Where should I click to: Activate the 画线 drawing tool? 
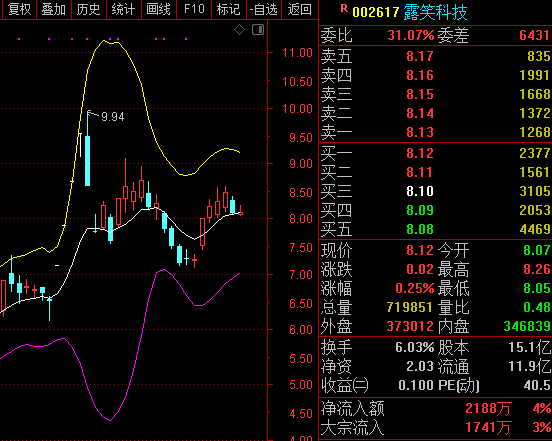158,10
